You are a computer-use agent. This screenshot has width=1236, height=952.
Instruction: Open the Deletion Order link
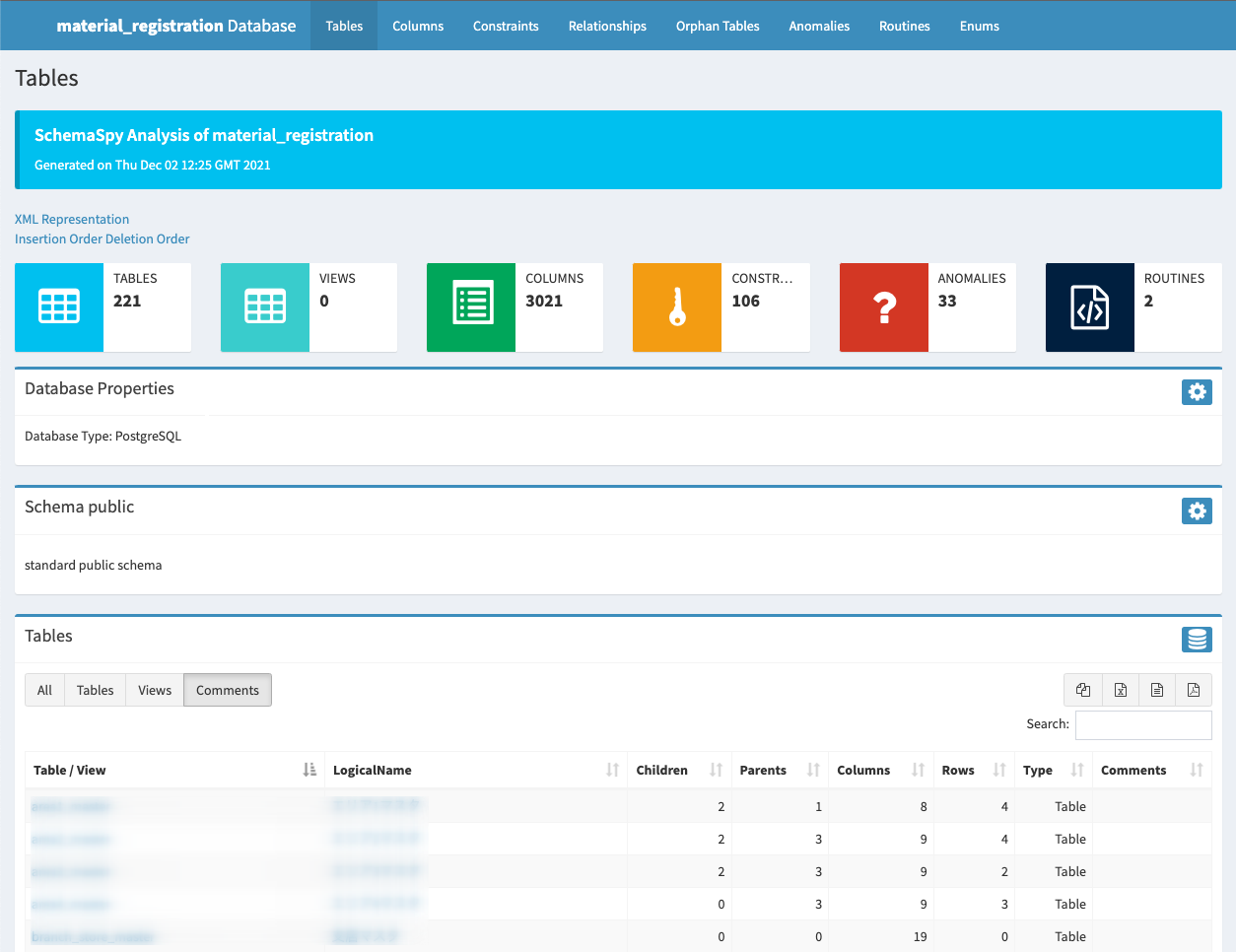[x=146, y=238]
